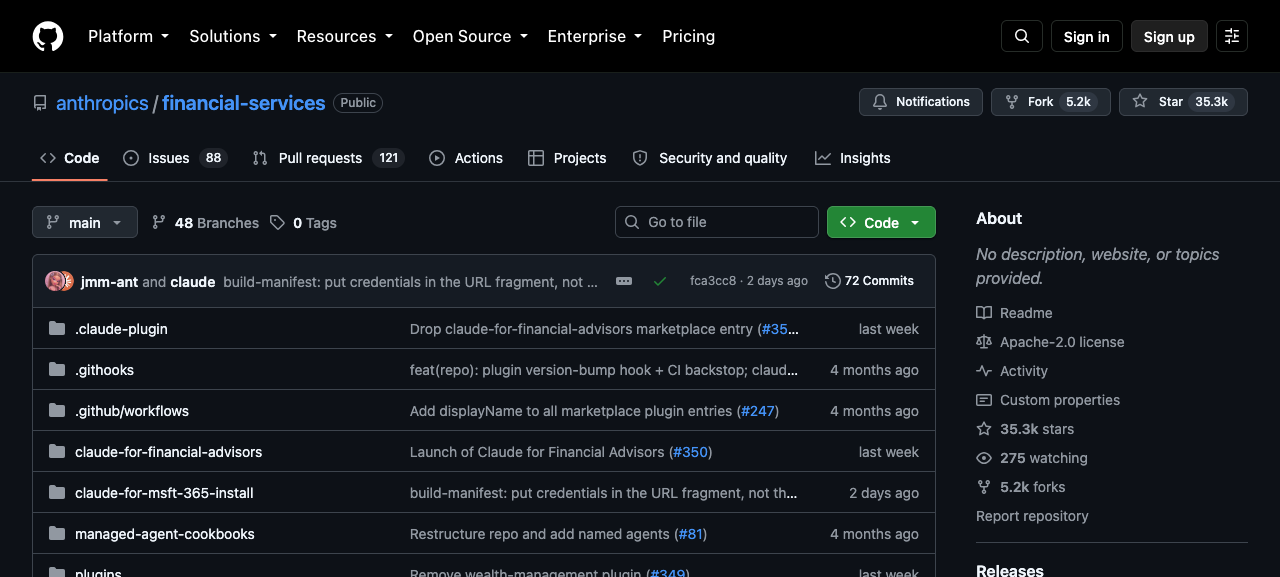Click the icon next to Custom properties
Viewport: 1280px width, 577px height.
click(984, 400)
